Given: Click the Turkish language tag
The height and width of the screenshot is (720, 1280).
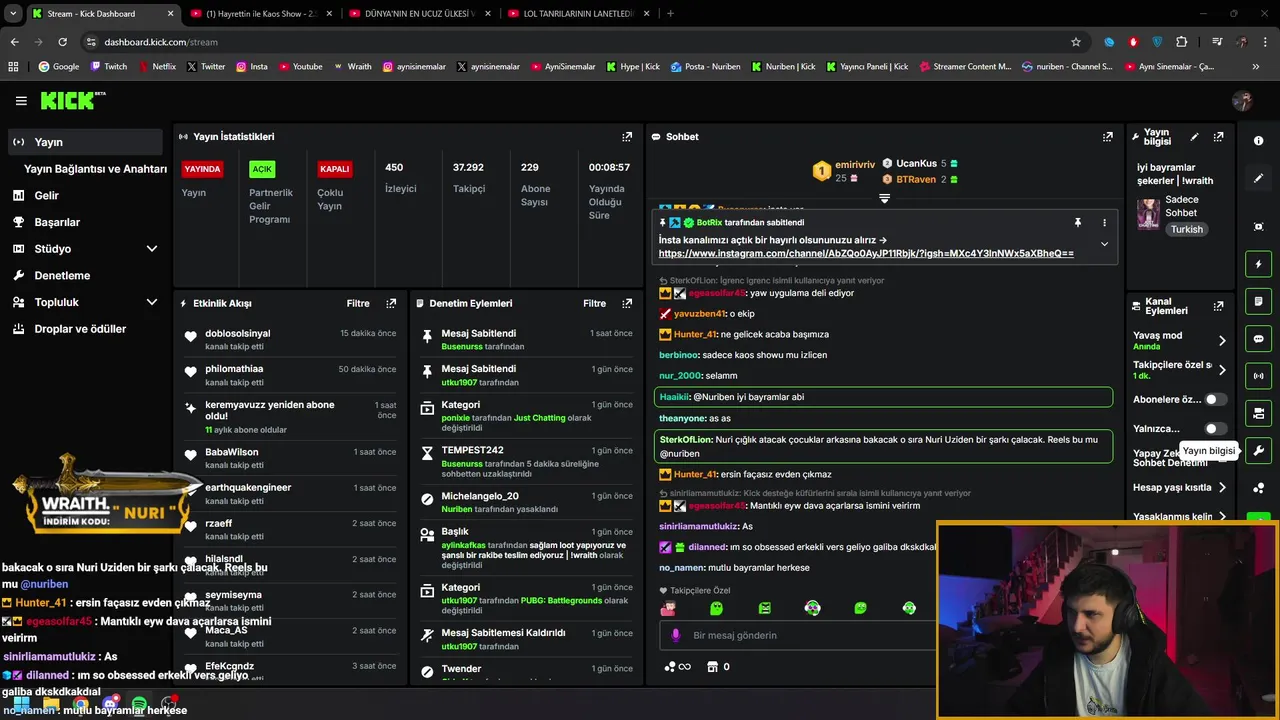Looking at the screenshot, I should pyautogui.click(x=1187, y=230).
